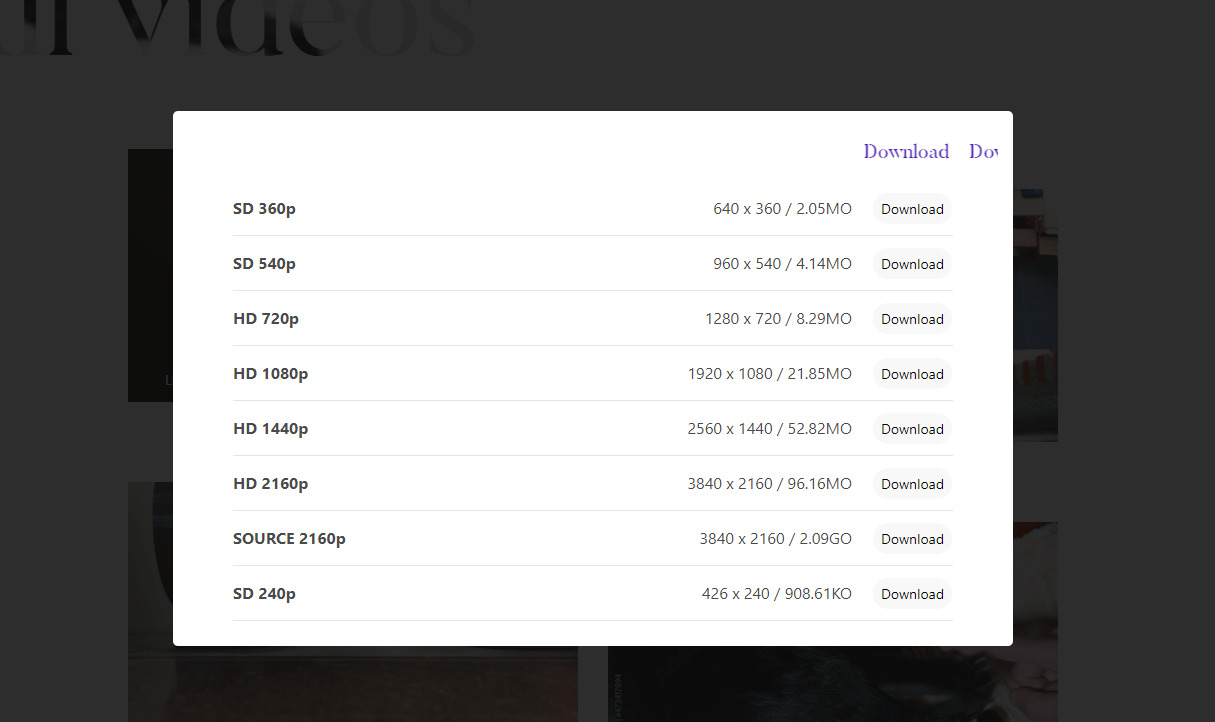Screen dimensions: 1215x722
Task: Download the SOURCE 2160p original
Action: (x=912, y=539)
